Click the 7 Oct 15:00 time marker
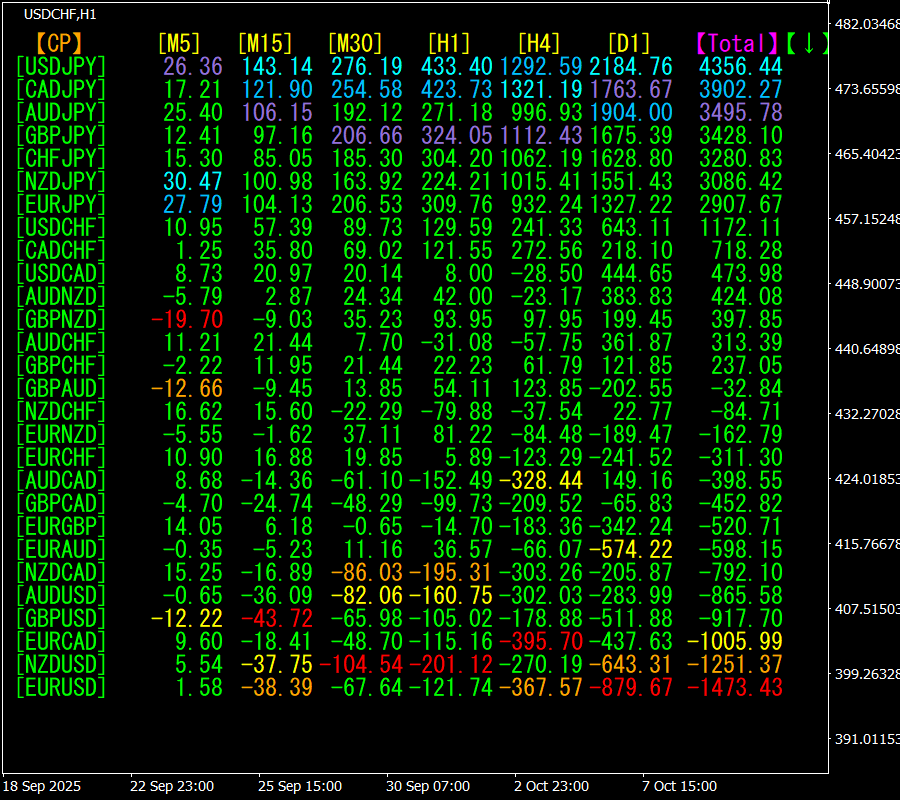Screen dimensions: 900x800 pos(679,786)
